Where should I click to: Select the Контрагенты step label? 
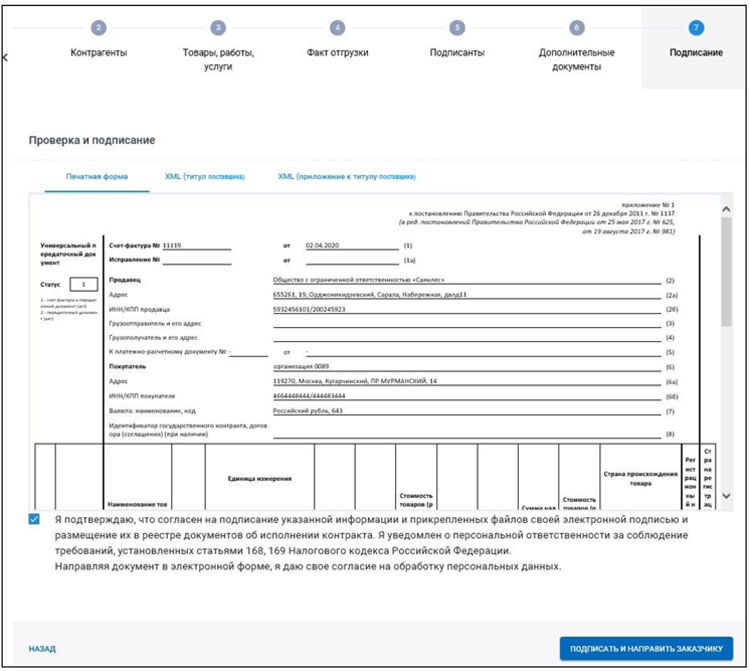pos(98,53)
